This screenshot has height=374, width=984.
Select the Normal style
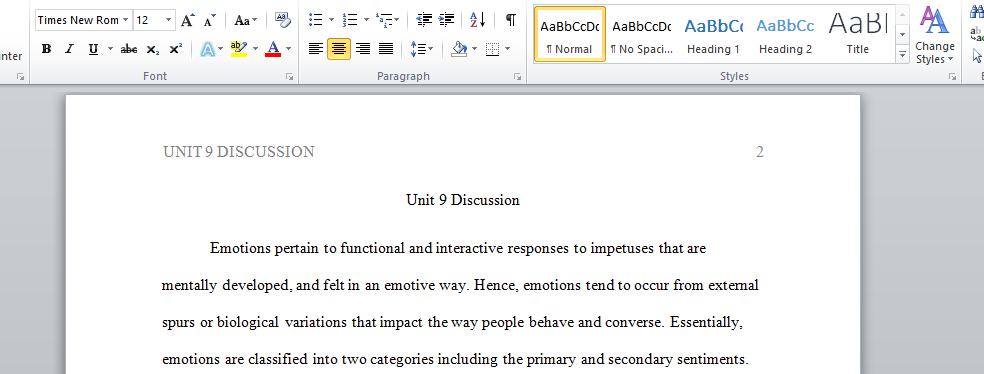(570, 35)
